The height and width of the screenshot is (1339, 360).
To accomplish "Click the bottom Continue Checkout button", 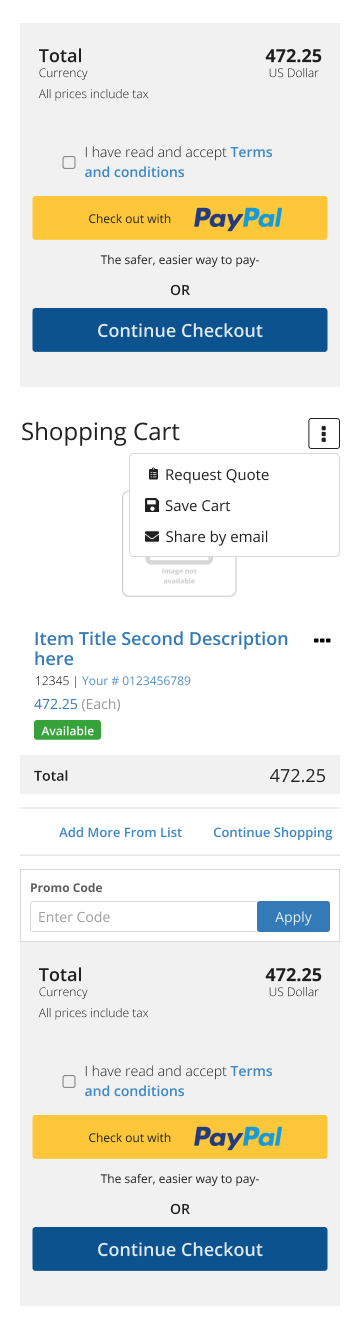I will [180, 1249].
